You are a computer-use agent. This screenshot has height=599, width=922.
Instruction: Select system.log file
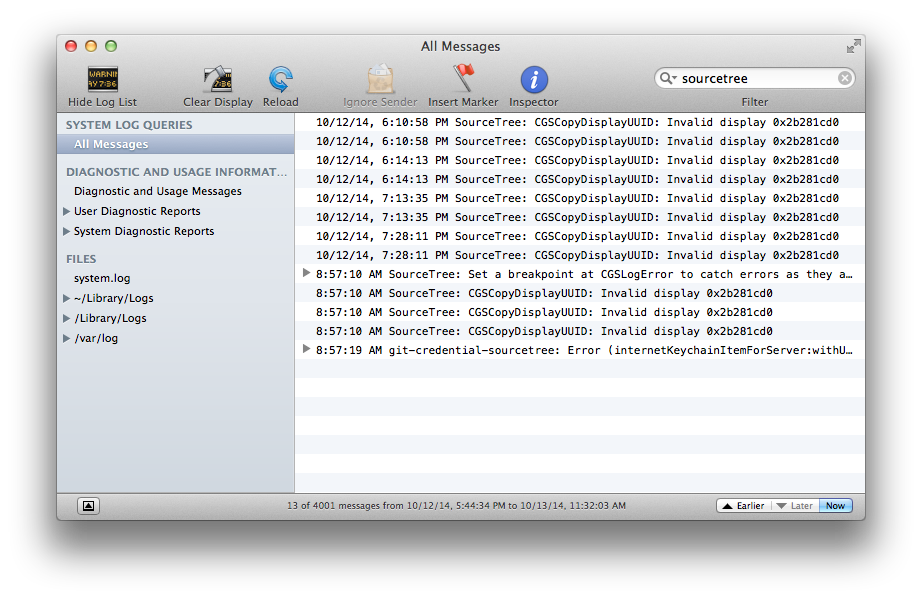pos(102,278)
